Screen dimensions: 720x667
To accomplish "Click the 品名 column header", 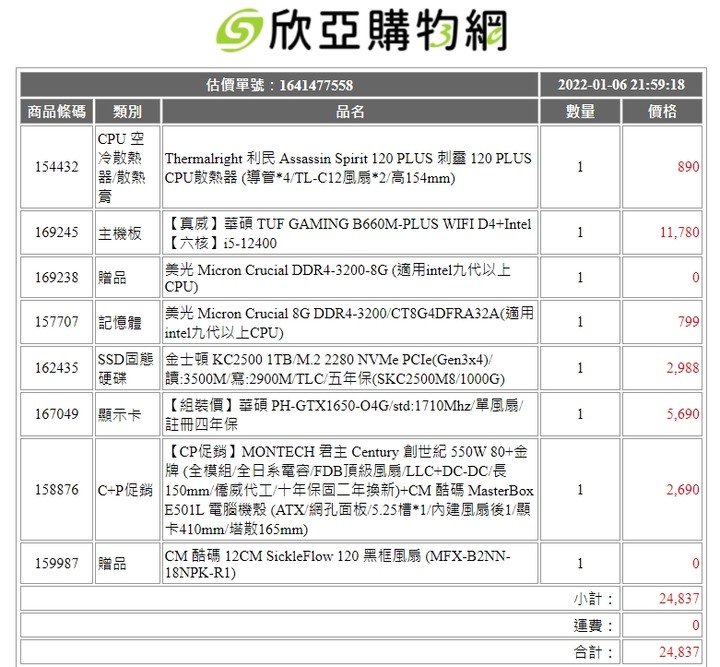I will (350, 112).
